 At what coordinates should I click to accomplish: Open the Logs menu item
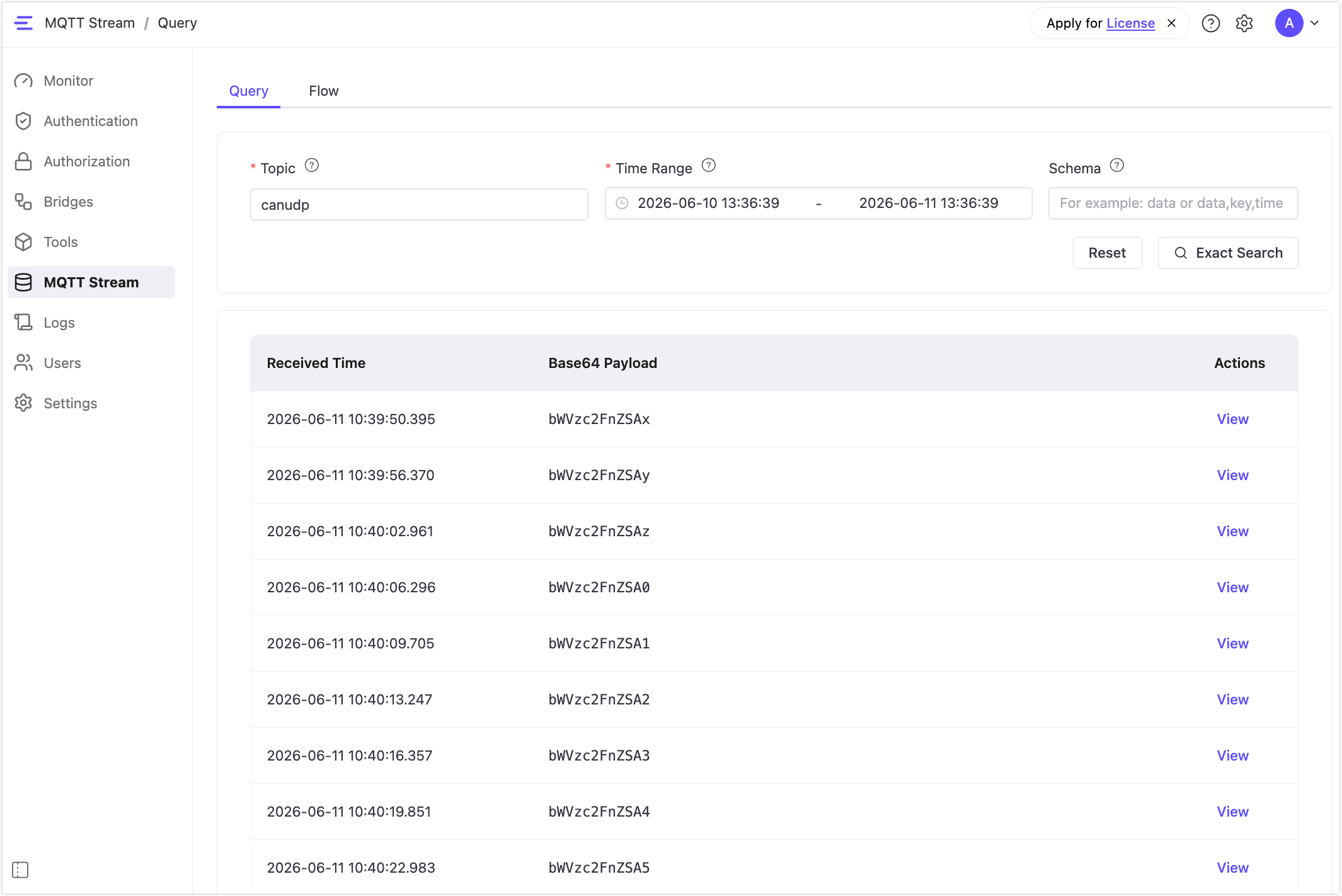(91, 323)
